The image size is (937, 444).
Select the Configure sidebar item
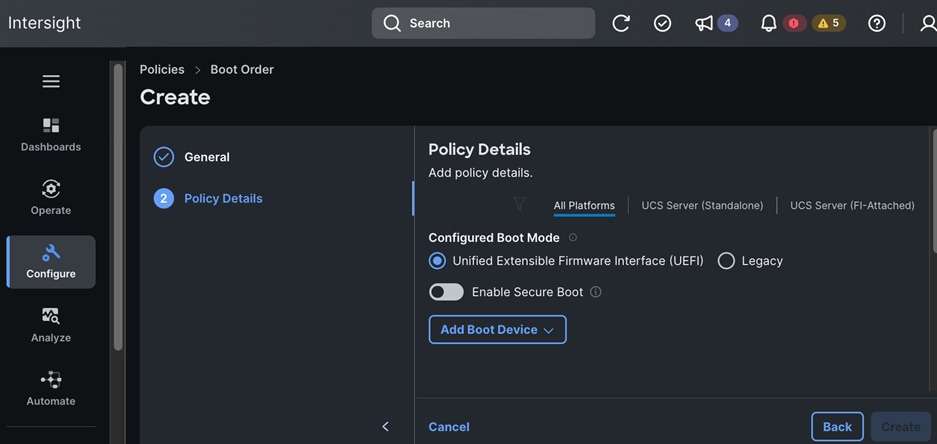coord(51,262)
